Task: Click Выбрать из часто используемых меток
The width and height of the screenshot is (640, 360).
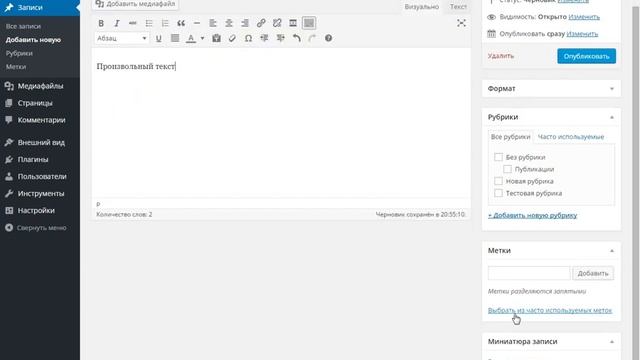Action: point(550,310)
